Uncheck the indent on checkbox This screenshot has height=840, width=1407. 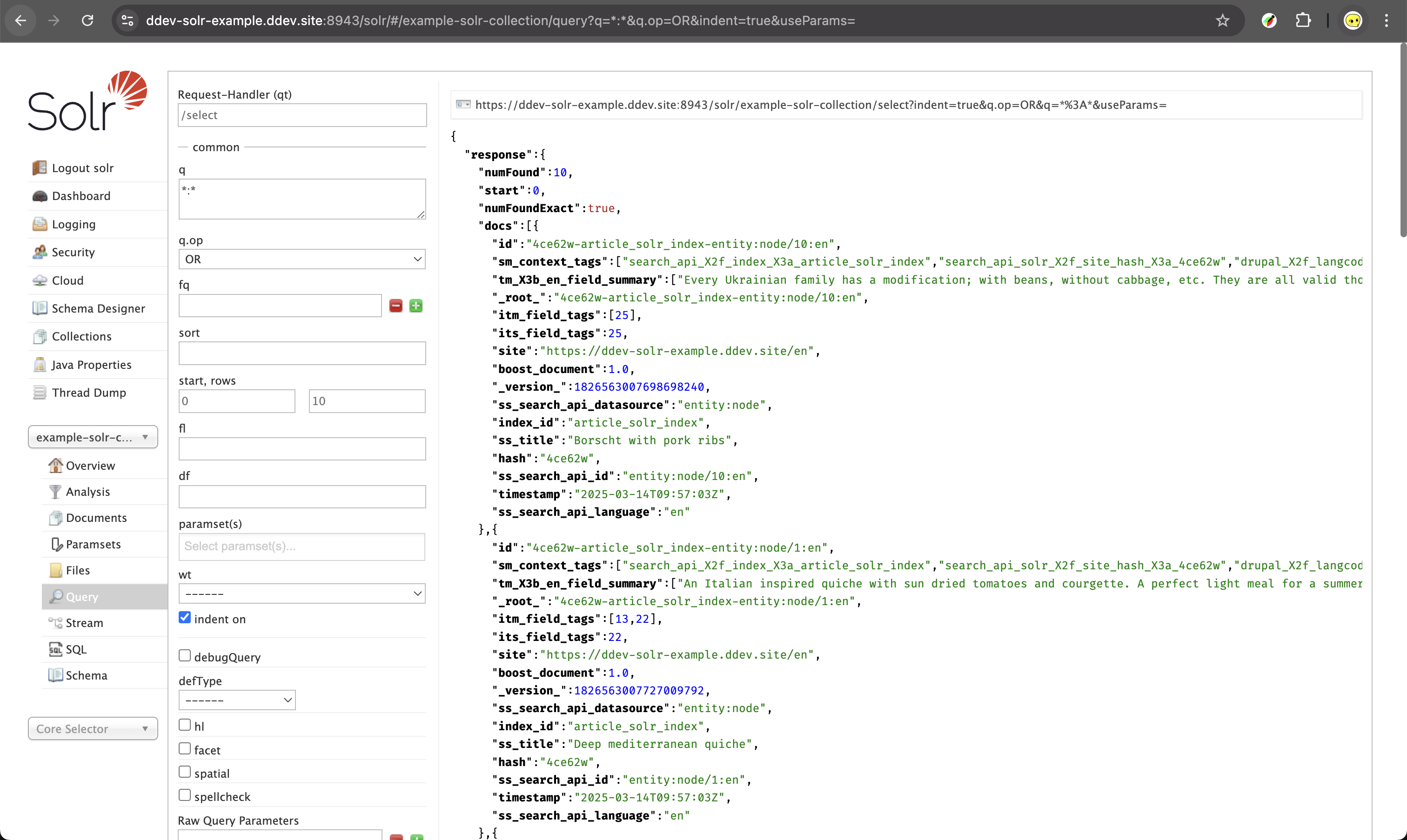185,618
